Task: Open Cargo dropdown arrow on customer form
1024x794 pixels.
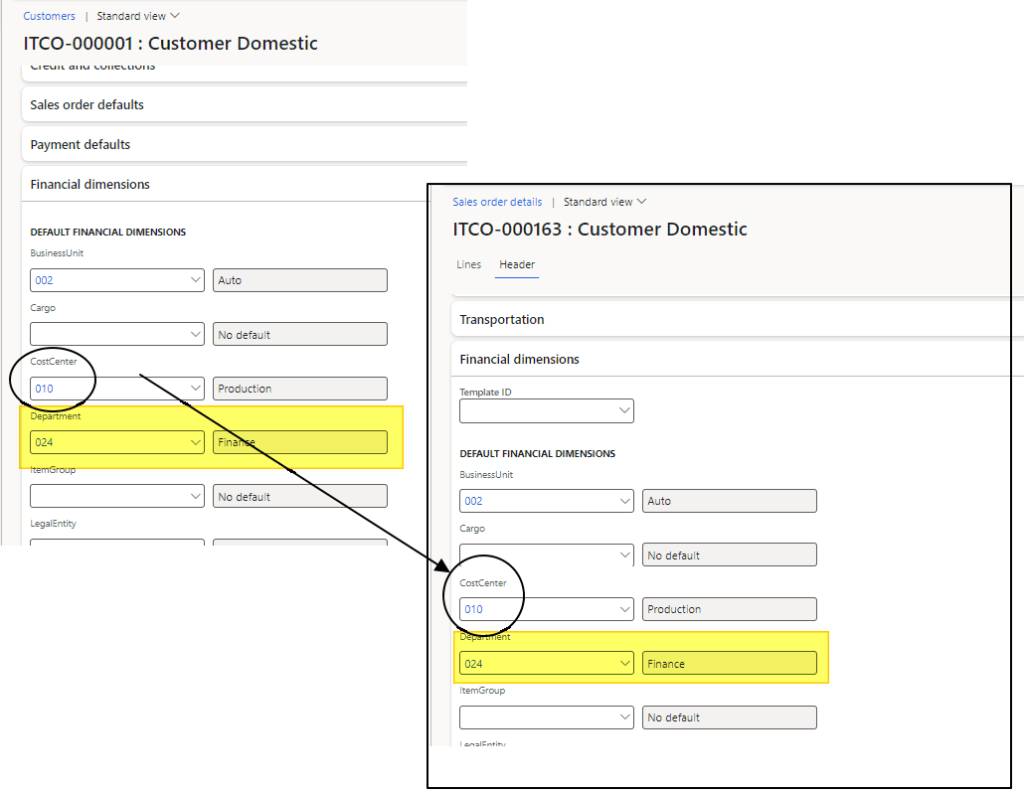Action: (195, 335)
